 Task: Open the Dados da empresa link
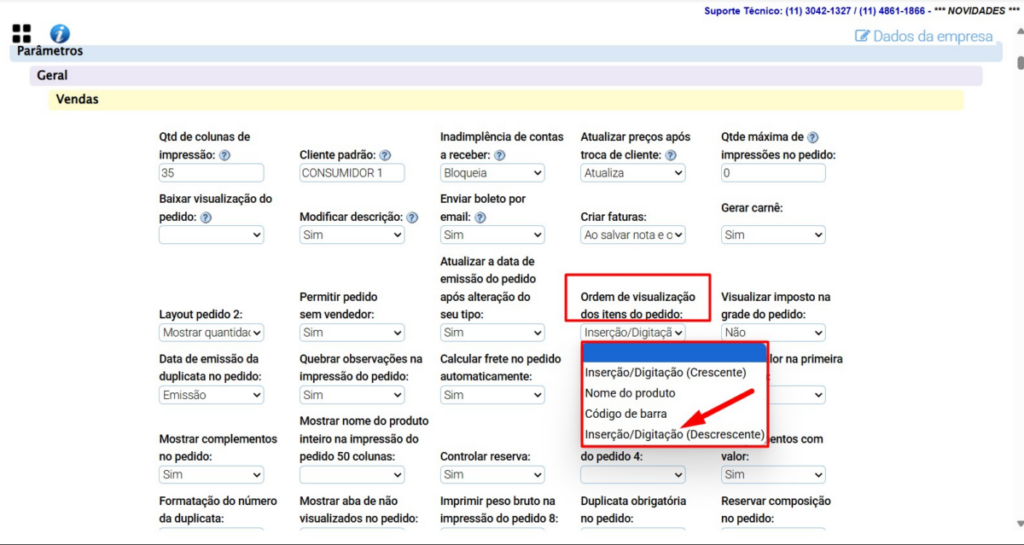(x=933, y=37)
